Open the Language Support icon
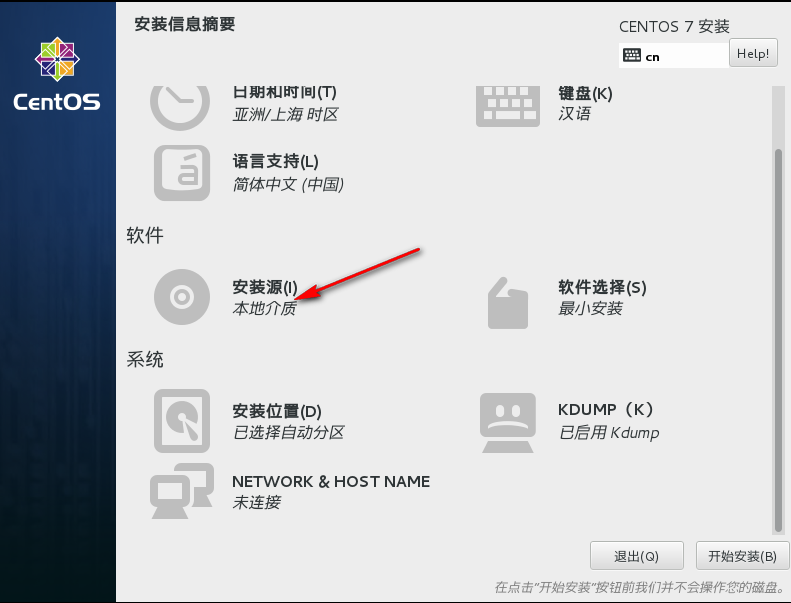The image size is (791, 603). tap(182, 173)
